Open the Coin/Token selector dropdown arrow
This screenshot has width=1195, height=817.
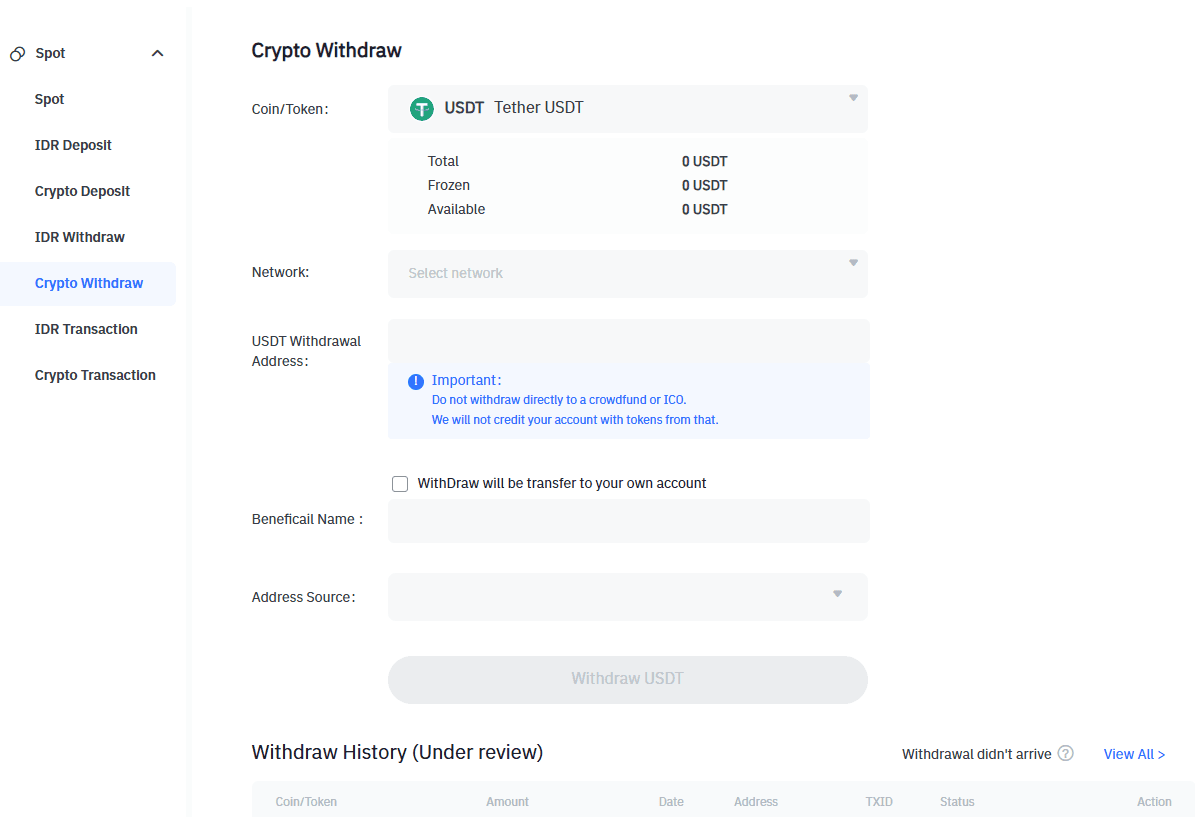[852, 97]
